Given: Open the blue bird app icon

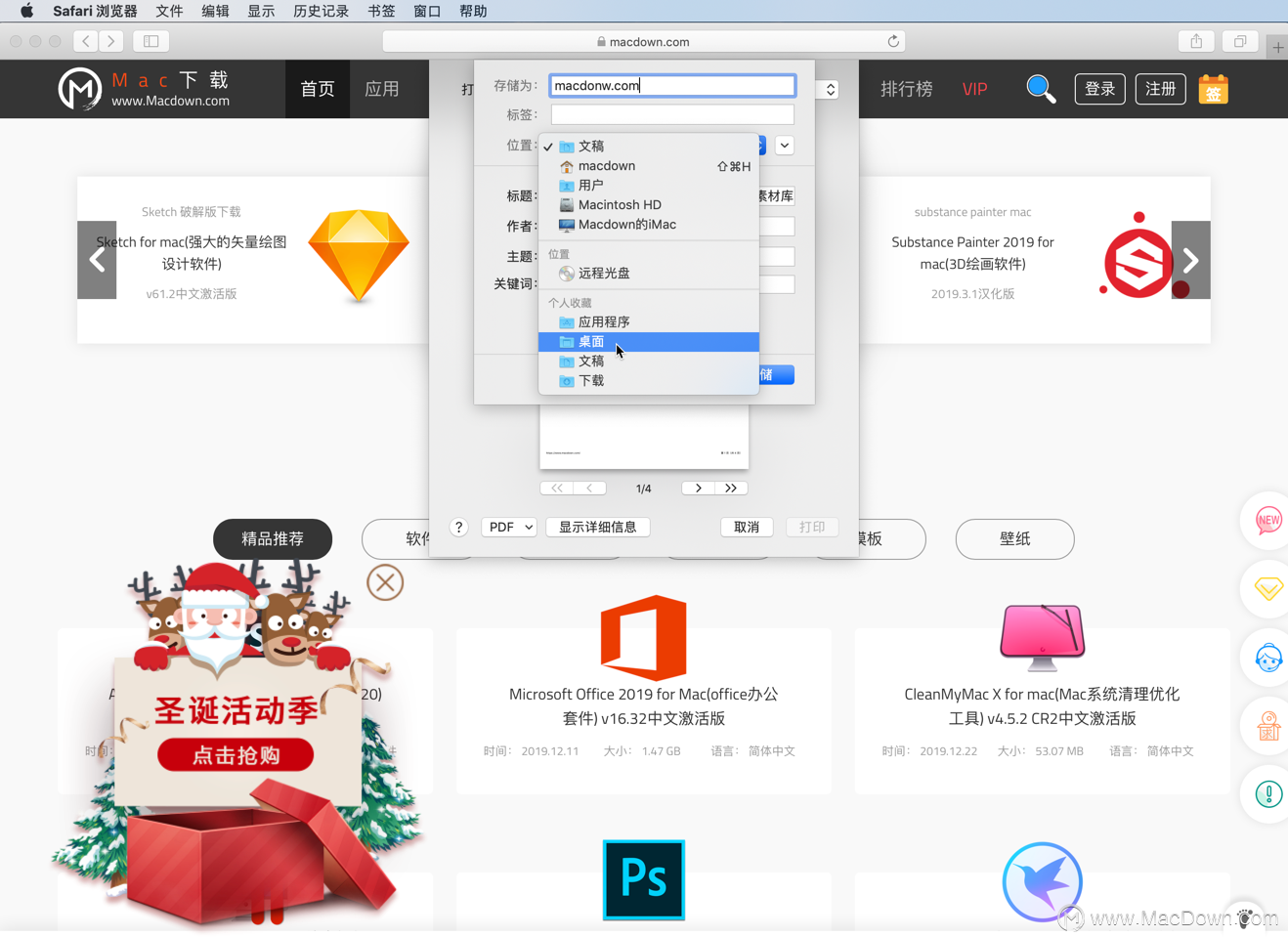Looking at the screenshot, I should click(x=1043, y=881).
